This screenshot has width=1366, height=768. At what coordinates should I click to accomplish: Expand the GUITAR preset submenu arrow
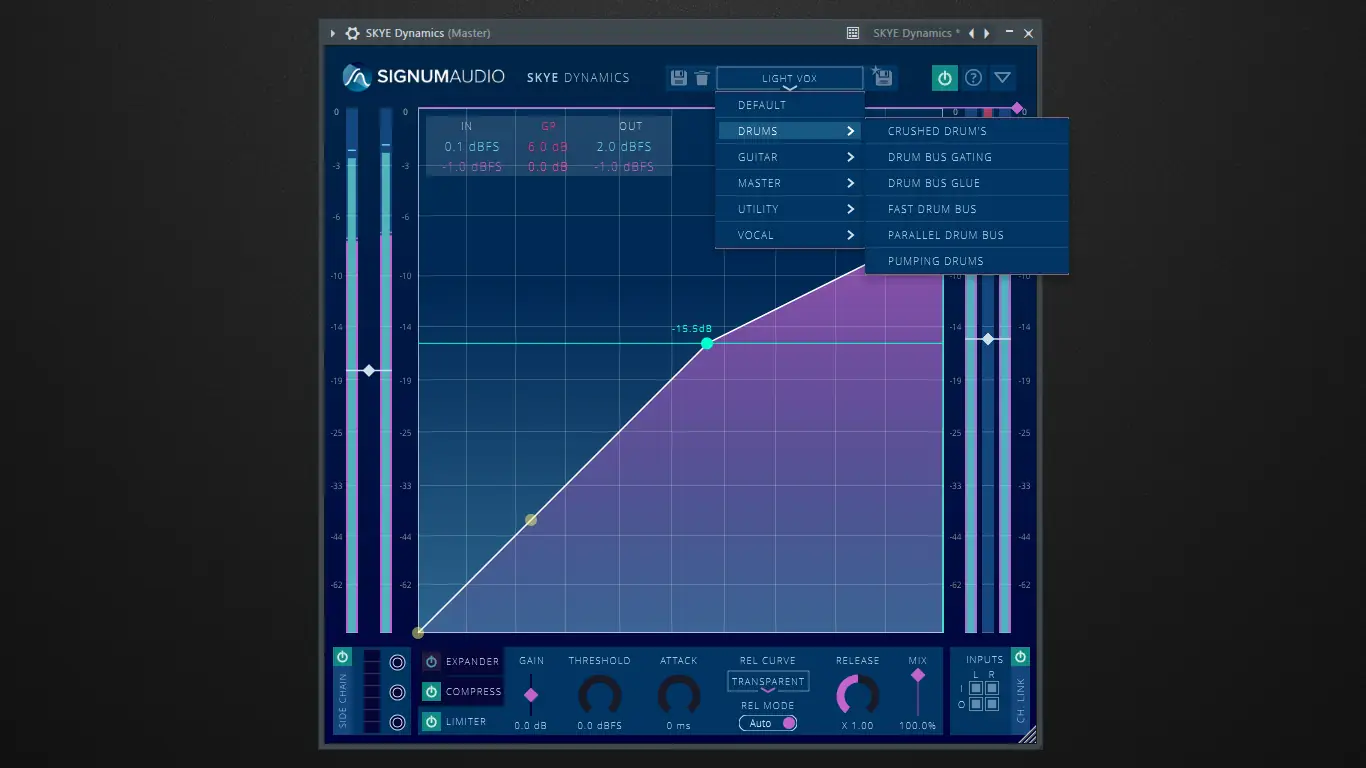pos(851,157)
